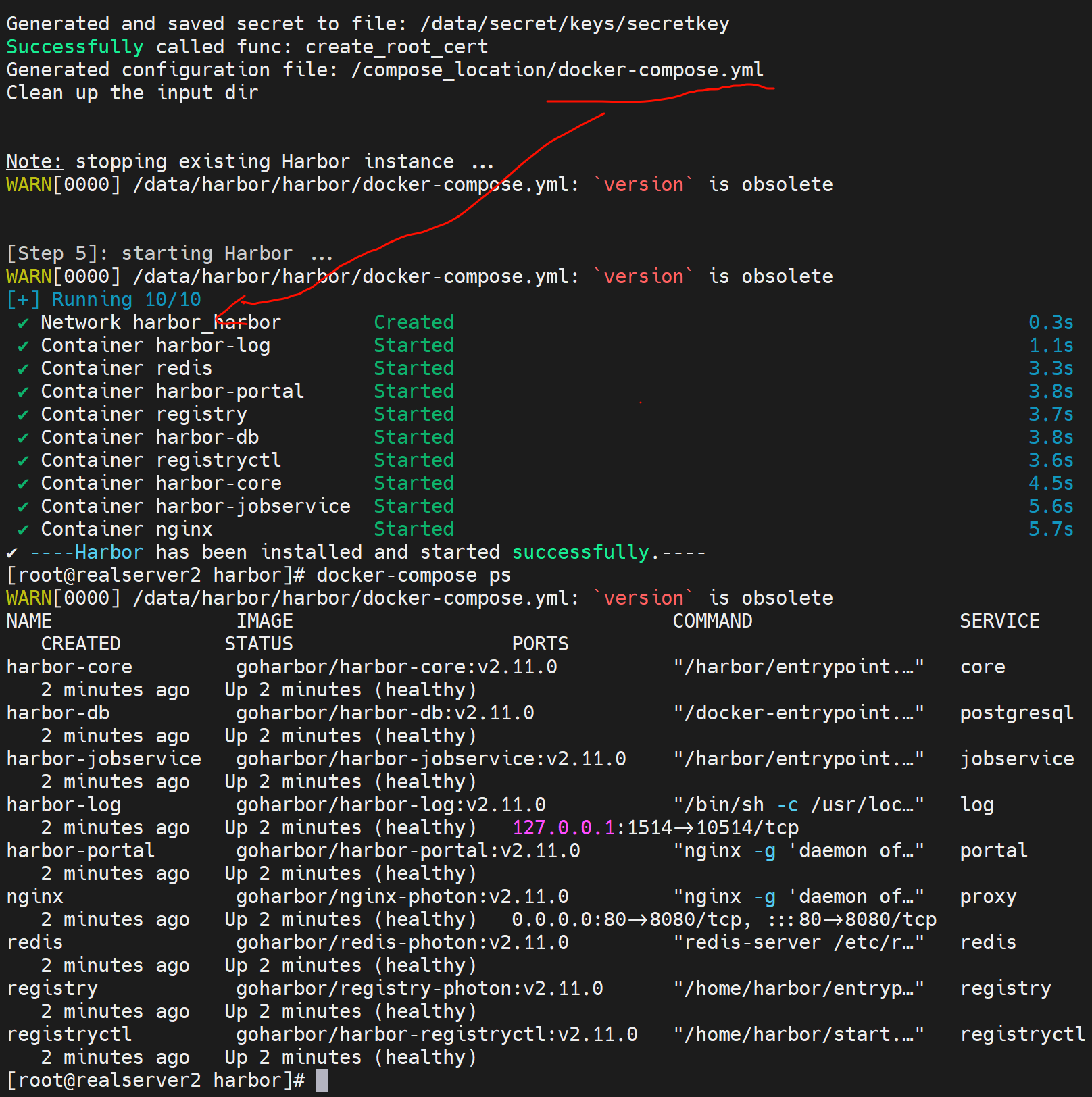
Task: Click the checkmark next to Container registryctl
Action: coord(23,461)
